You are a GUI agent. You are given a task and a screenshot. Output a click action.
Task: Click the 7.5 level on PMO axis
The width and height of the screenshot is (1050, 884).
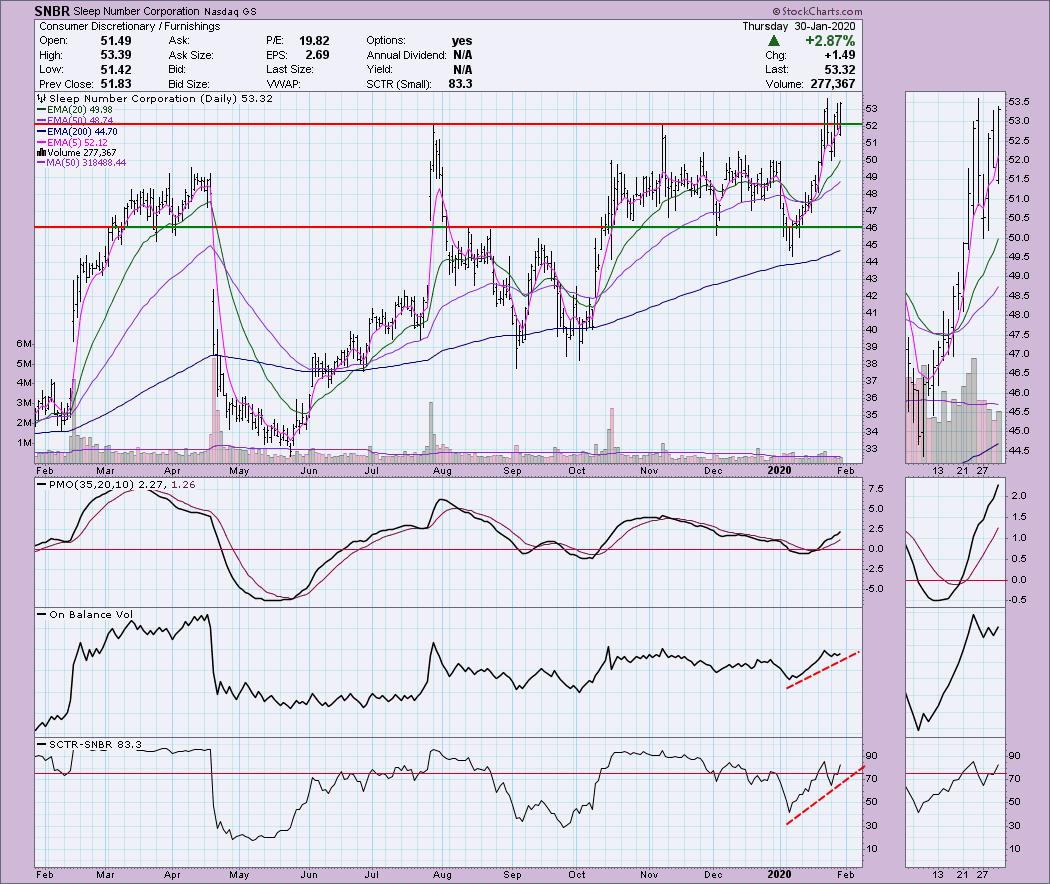[x=876, y=489]
